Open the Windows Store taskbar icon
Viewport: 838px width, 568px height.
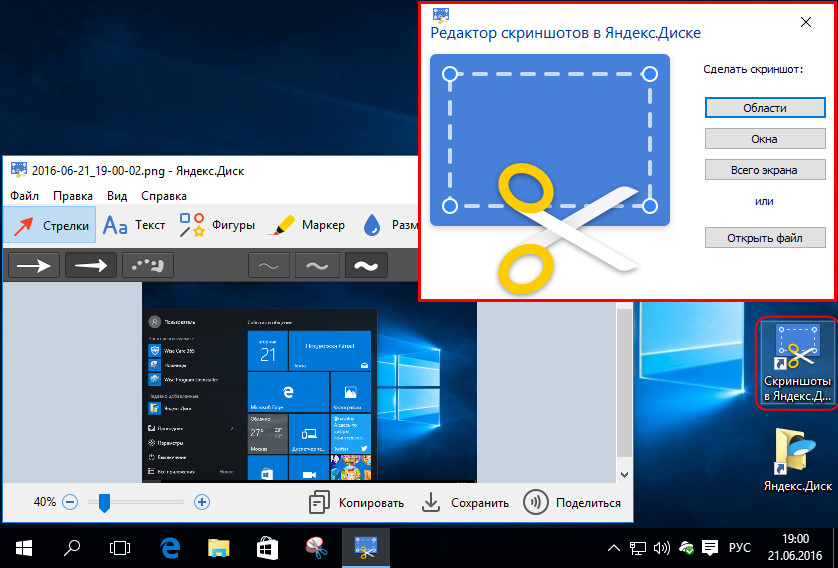tap(267, 548)
